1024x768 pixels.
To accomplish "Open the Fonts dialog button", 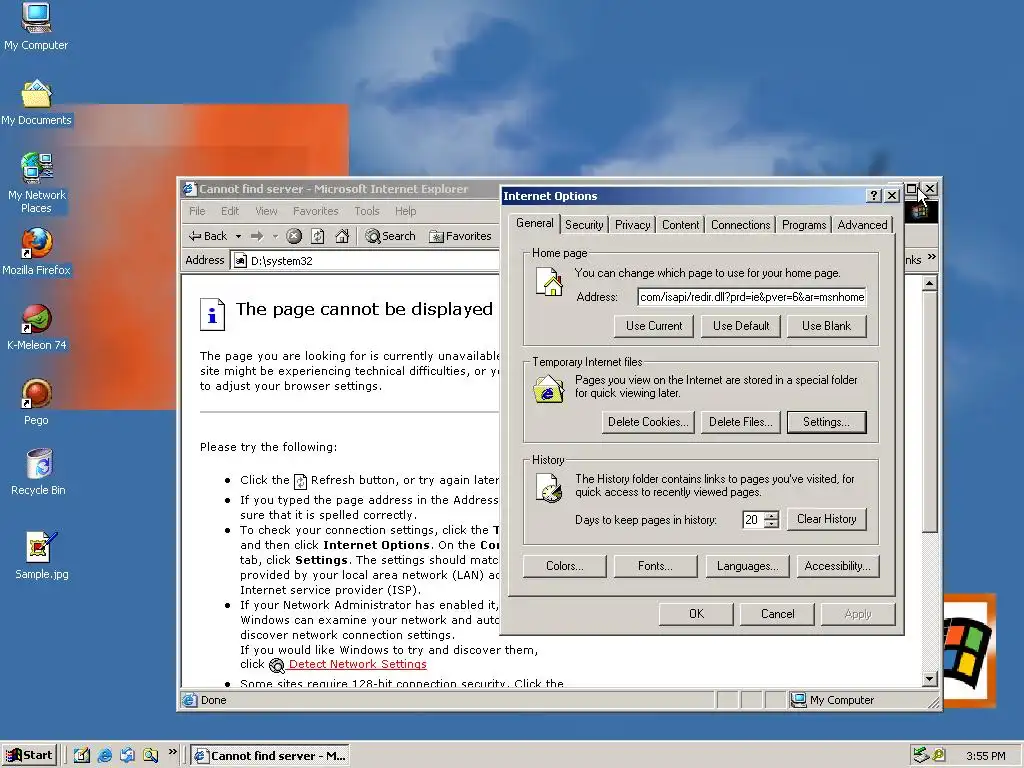I will (655, 566).
